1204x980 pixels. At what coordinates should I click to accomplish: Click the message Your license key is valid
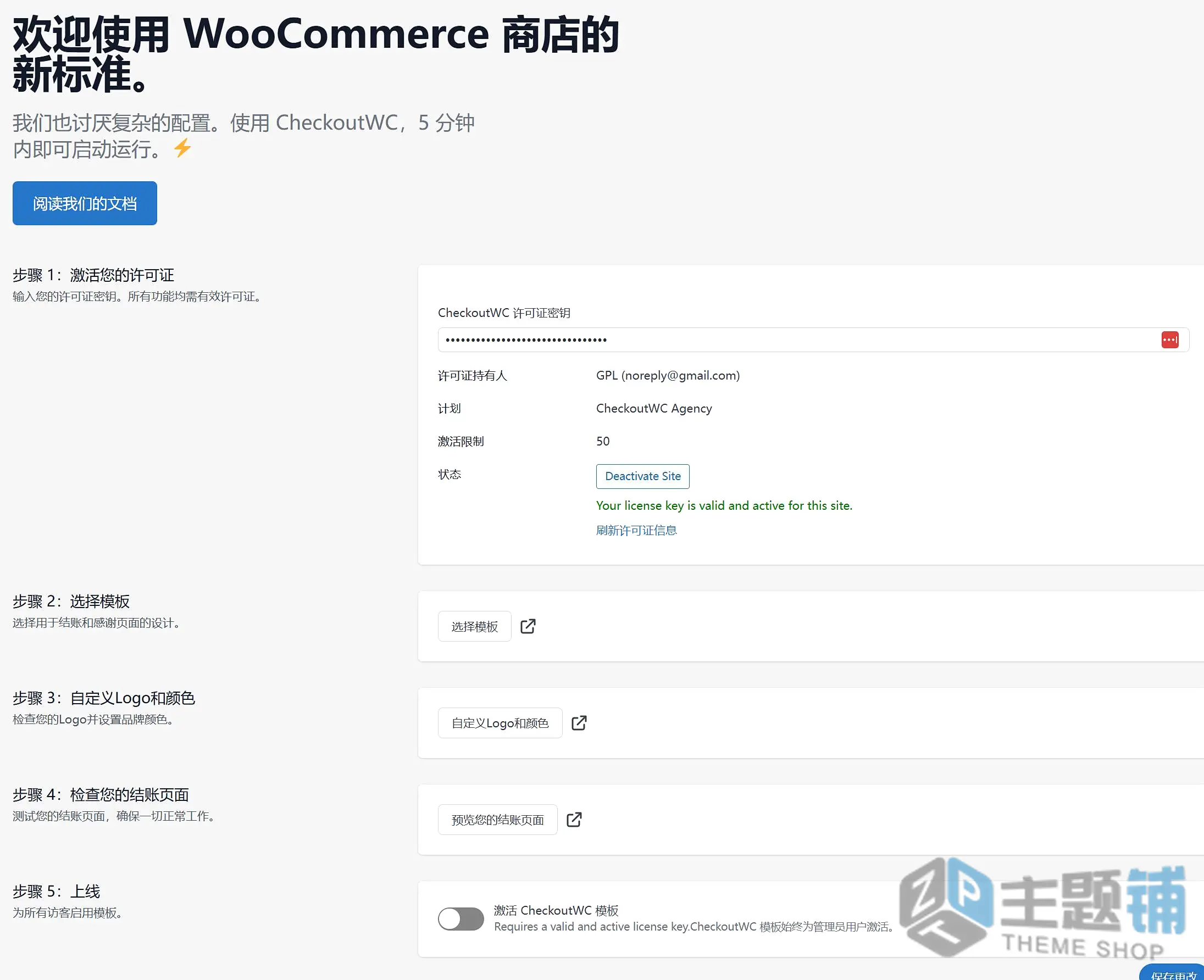point(724,505)
